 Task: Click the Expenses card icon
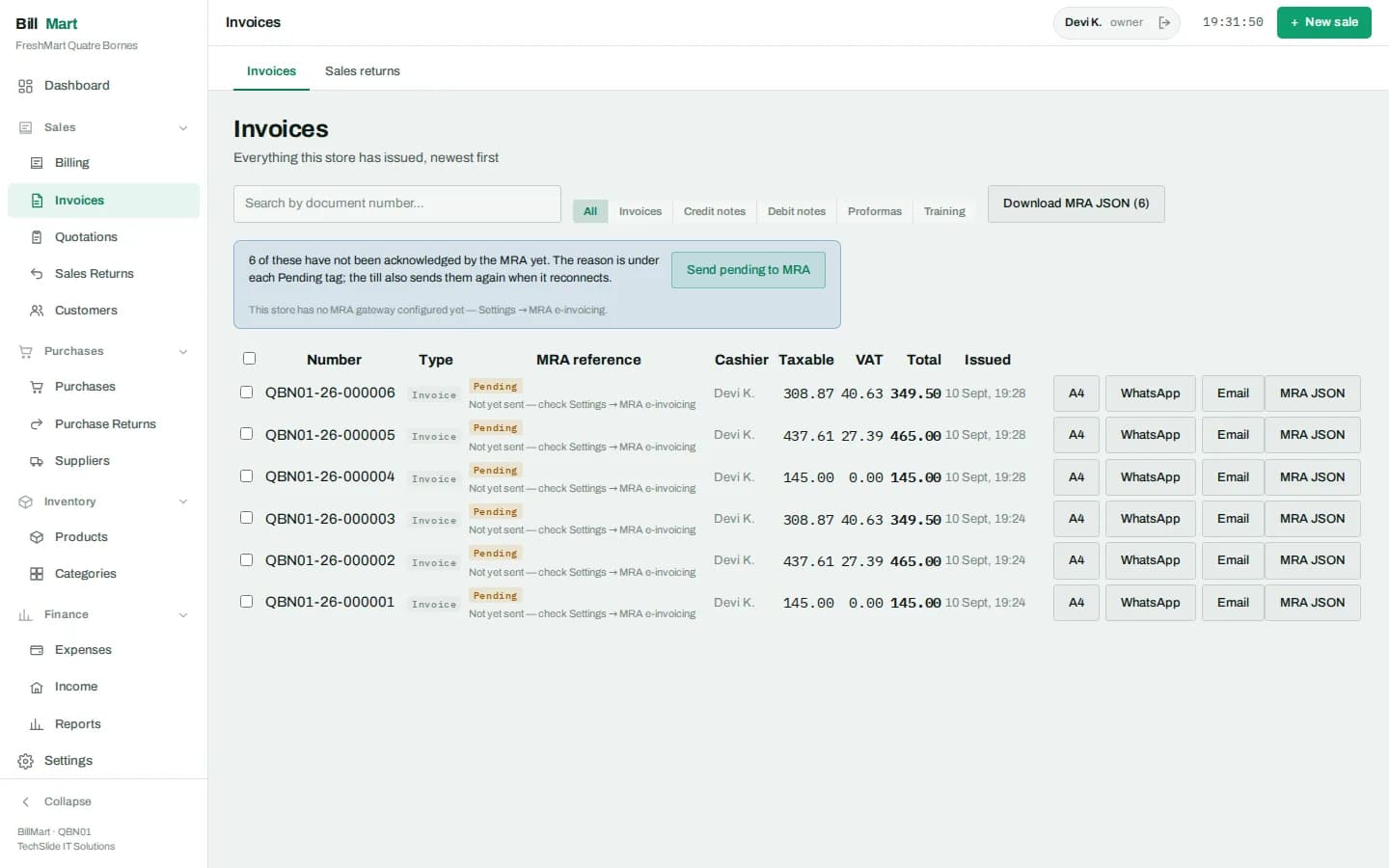coord(37,650)
